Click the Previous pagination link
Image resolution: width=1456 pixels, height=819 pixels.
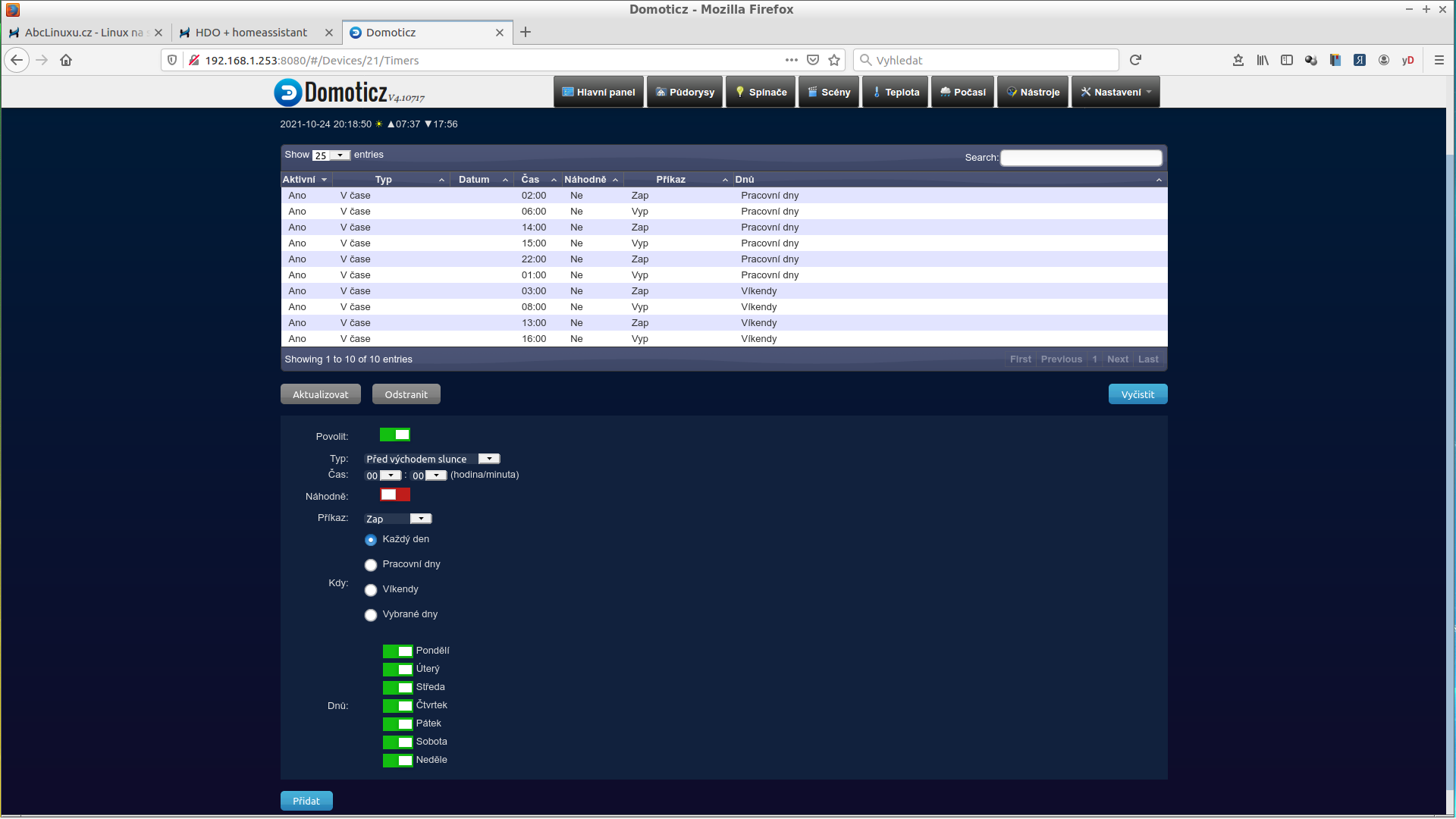coord(1062,359)
